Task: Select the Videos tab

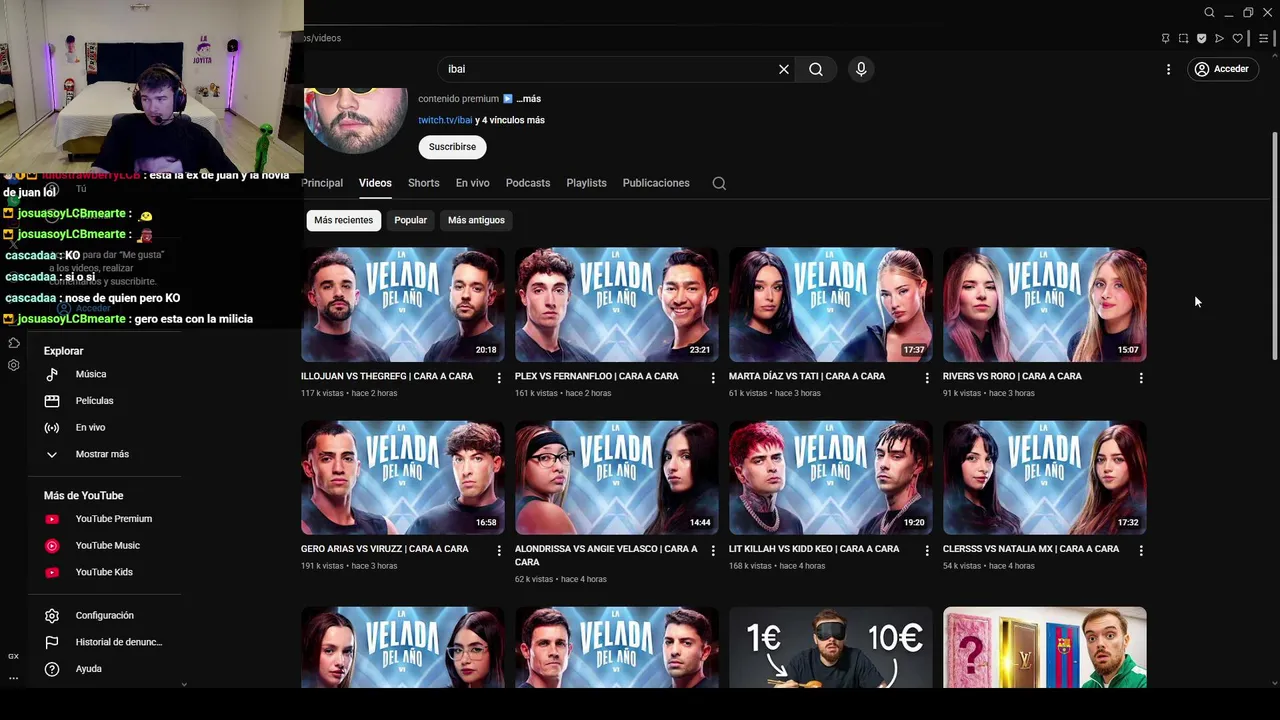Action: [x=375, y=183]
